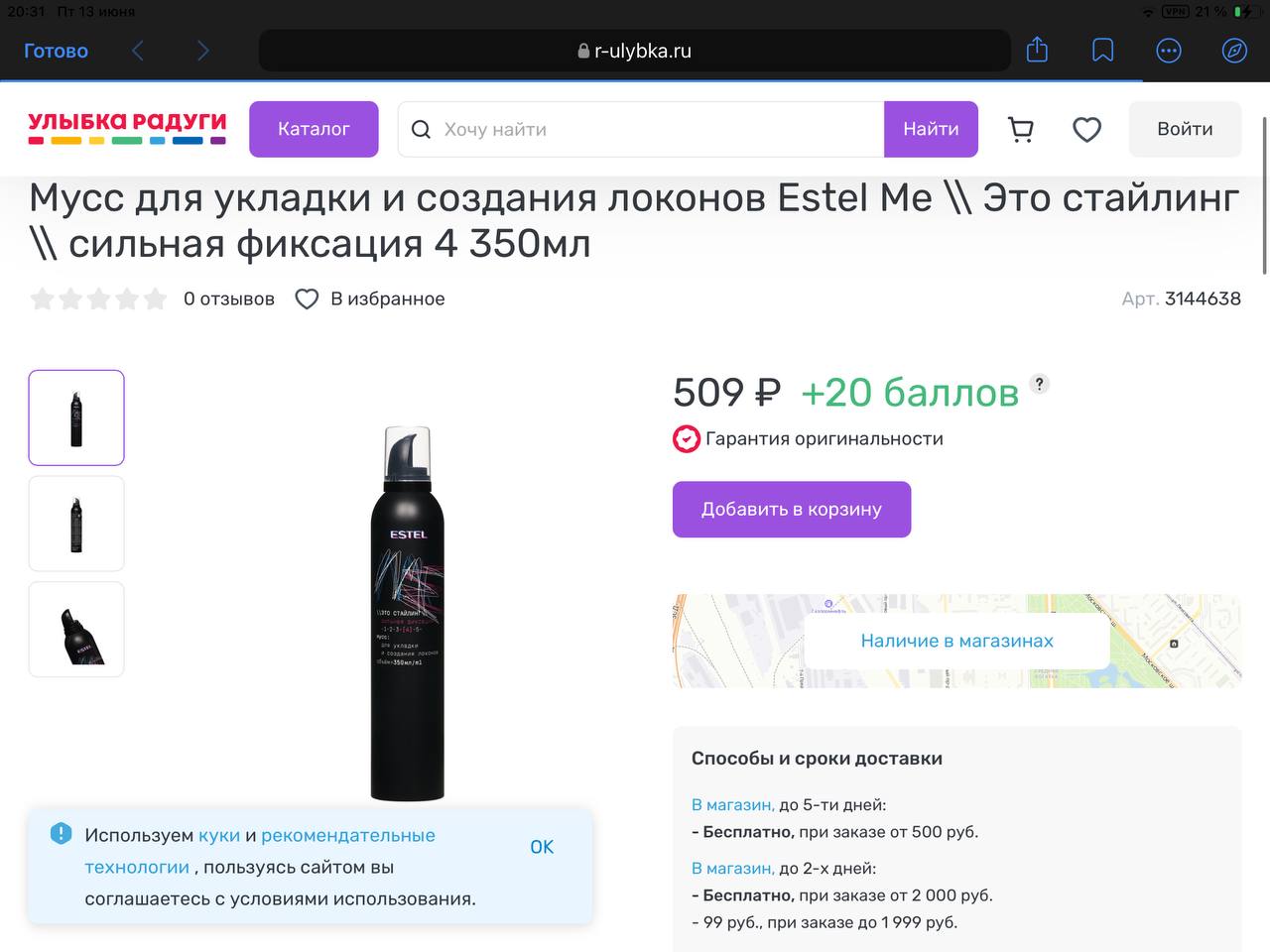Open the Каталог menu

tap(314, 129)
